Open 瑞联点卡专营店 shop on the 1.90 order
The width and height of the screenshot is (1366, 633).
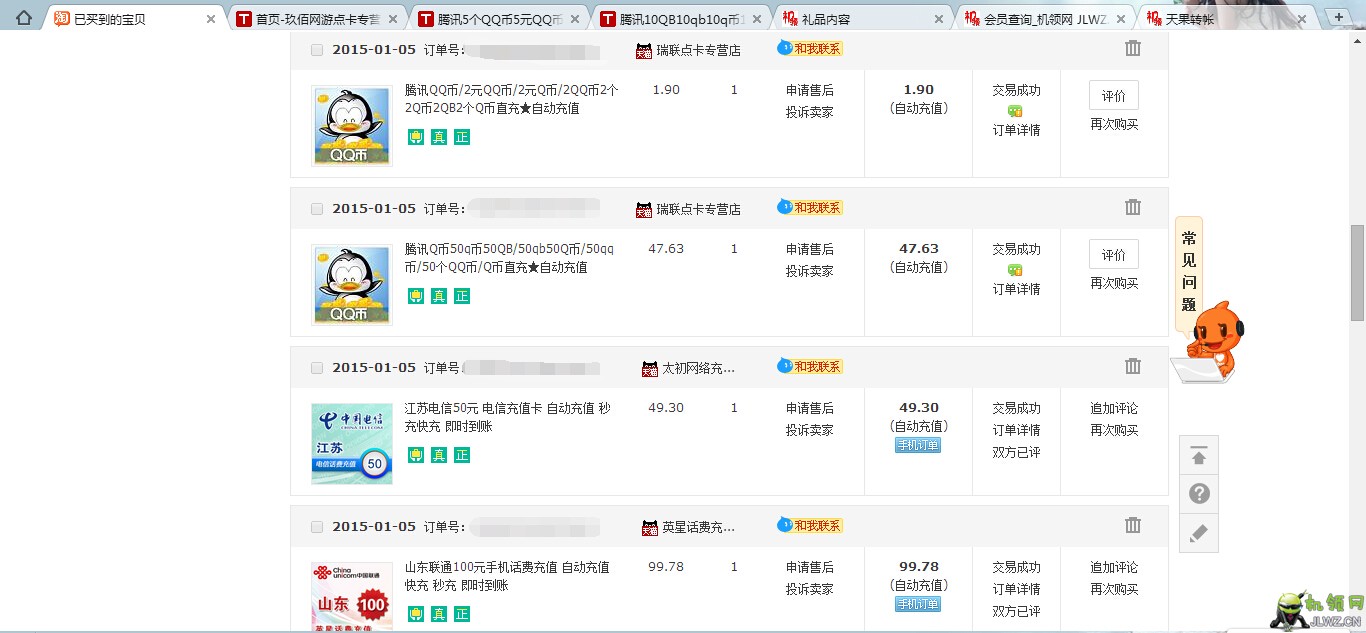(x=698, y=50)
